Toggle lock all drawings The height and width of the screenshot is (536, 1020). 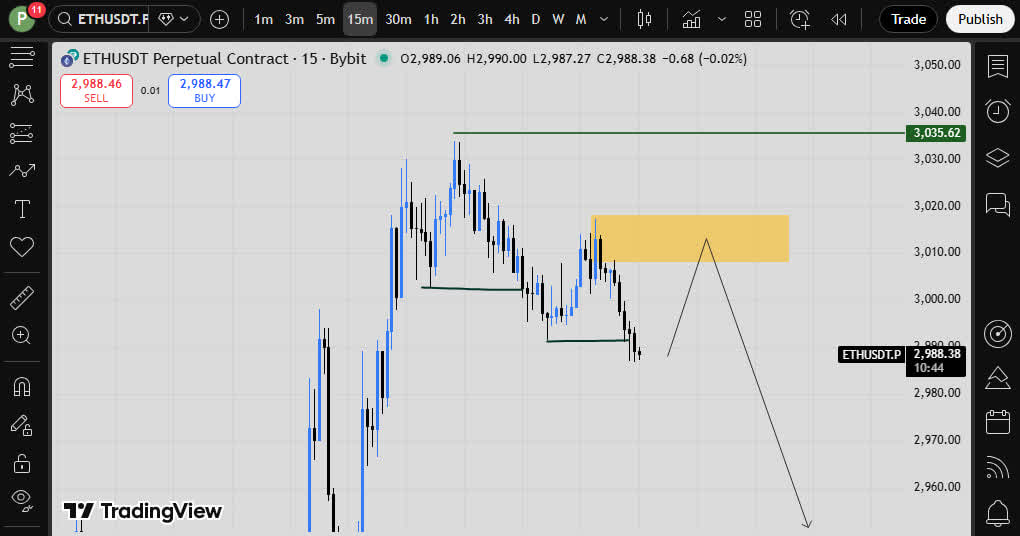point(21,462)
